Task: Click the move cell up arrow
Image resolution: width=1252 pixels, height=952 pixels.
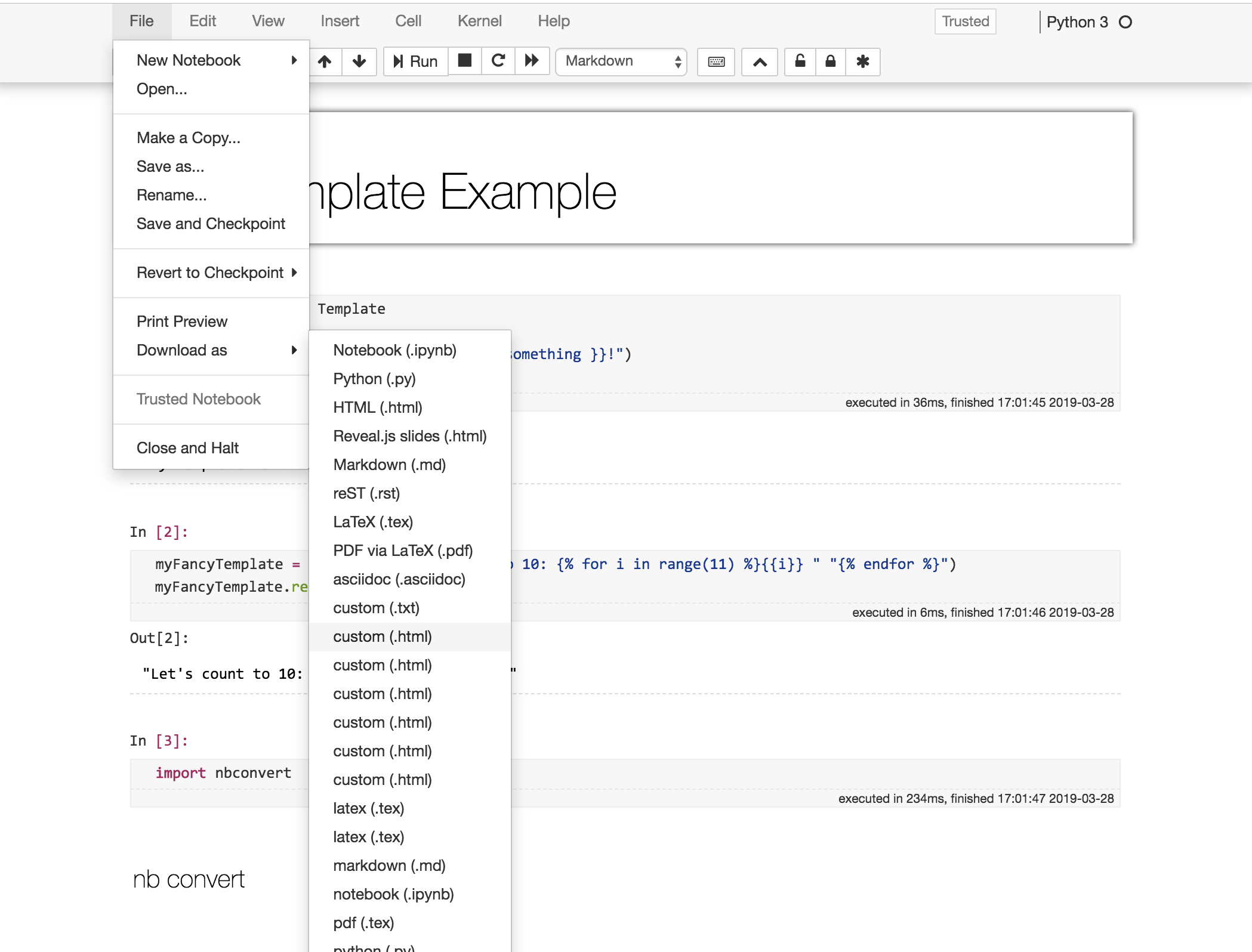Action: (325, 61)
